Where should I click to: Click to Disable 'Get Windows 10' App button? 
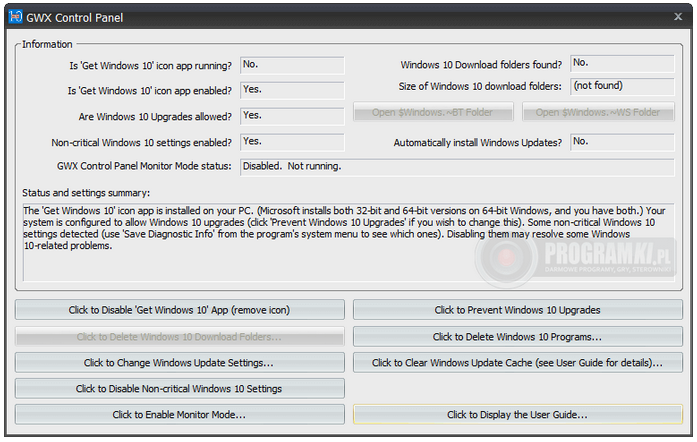(180, 310)
